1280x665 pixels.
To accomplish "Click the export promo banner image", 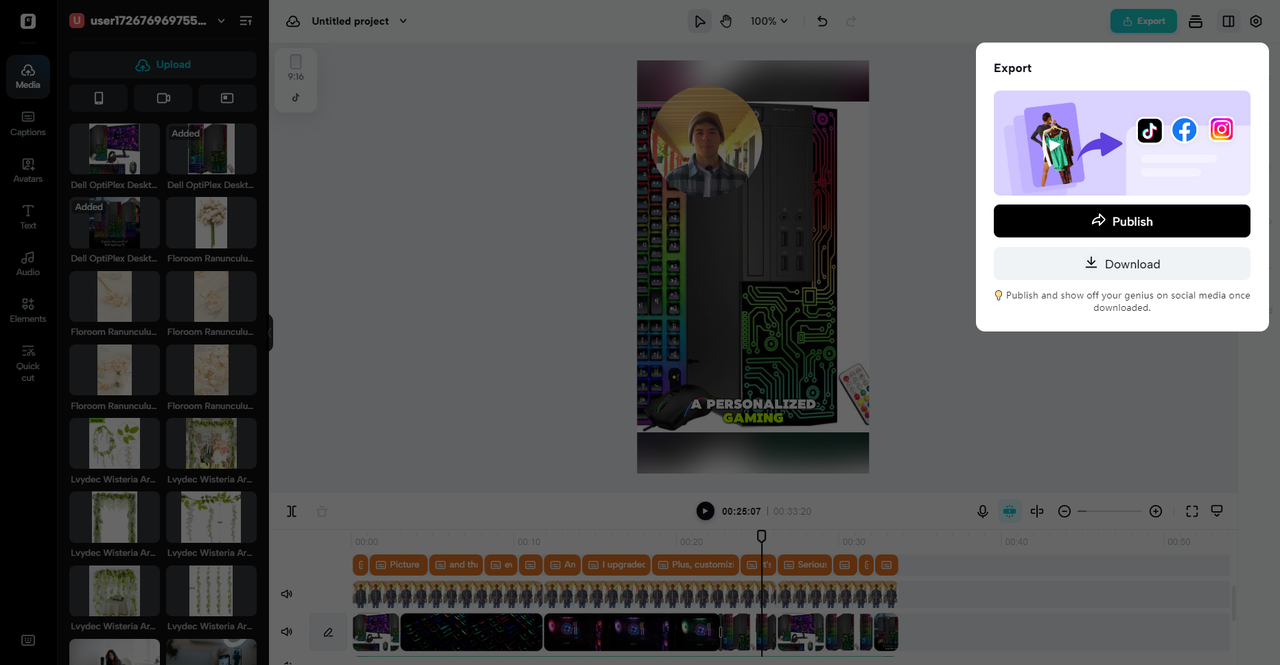I will click(x=1122, y=143).
